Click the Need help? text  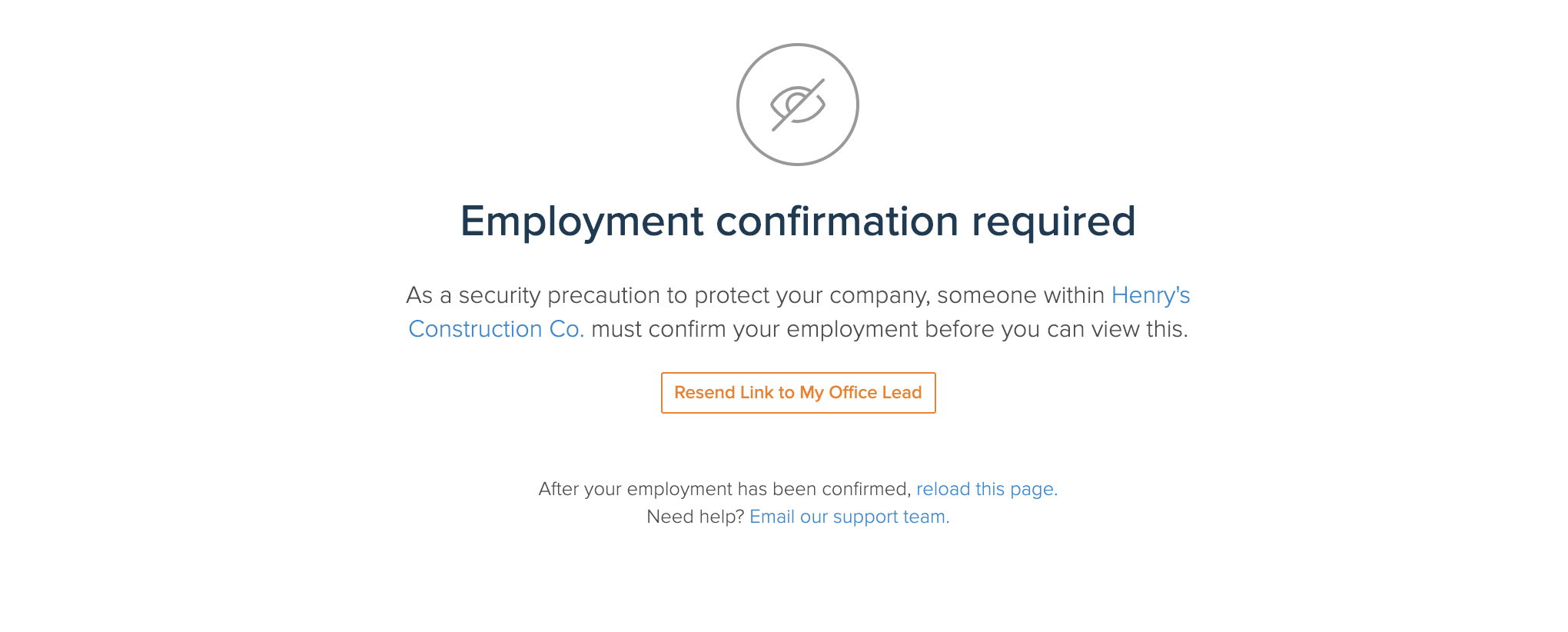(x=696, y=517)
